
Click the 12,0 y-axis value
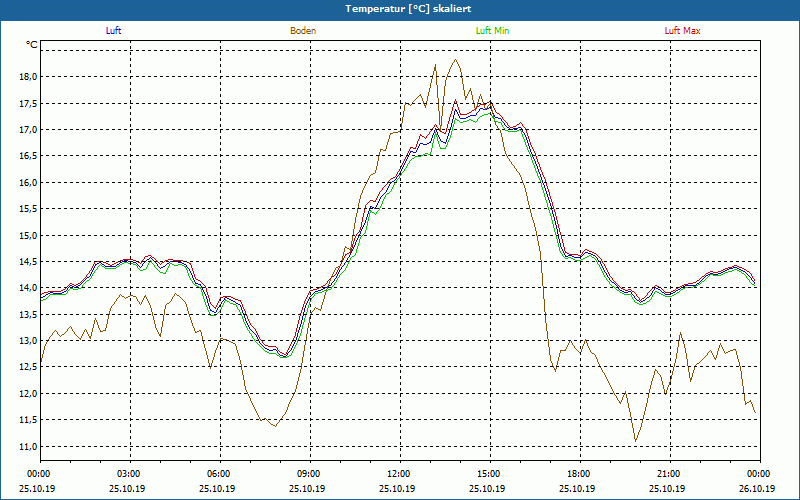(29, 393)
